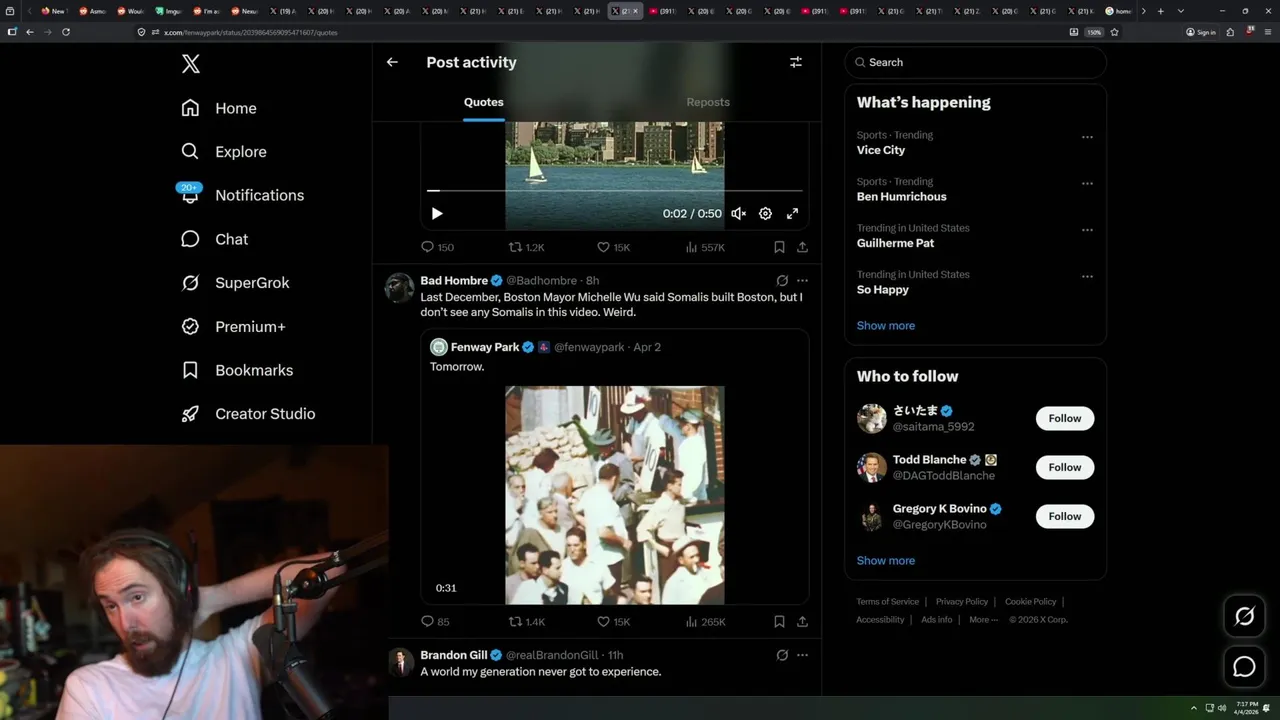The image size is (1280, 720).
Task: Open Bad Hombre profile avatar
Action: 399,288
